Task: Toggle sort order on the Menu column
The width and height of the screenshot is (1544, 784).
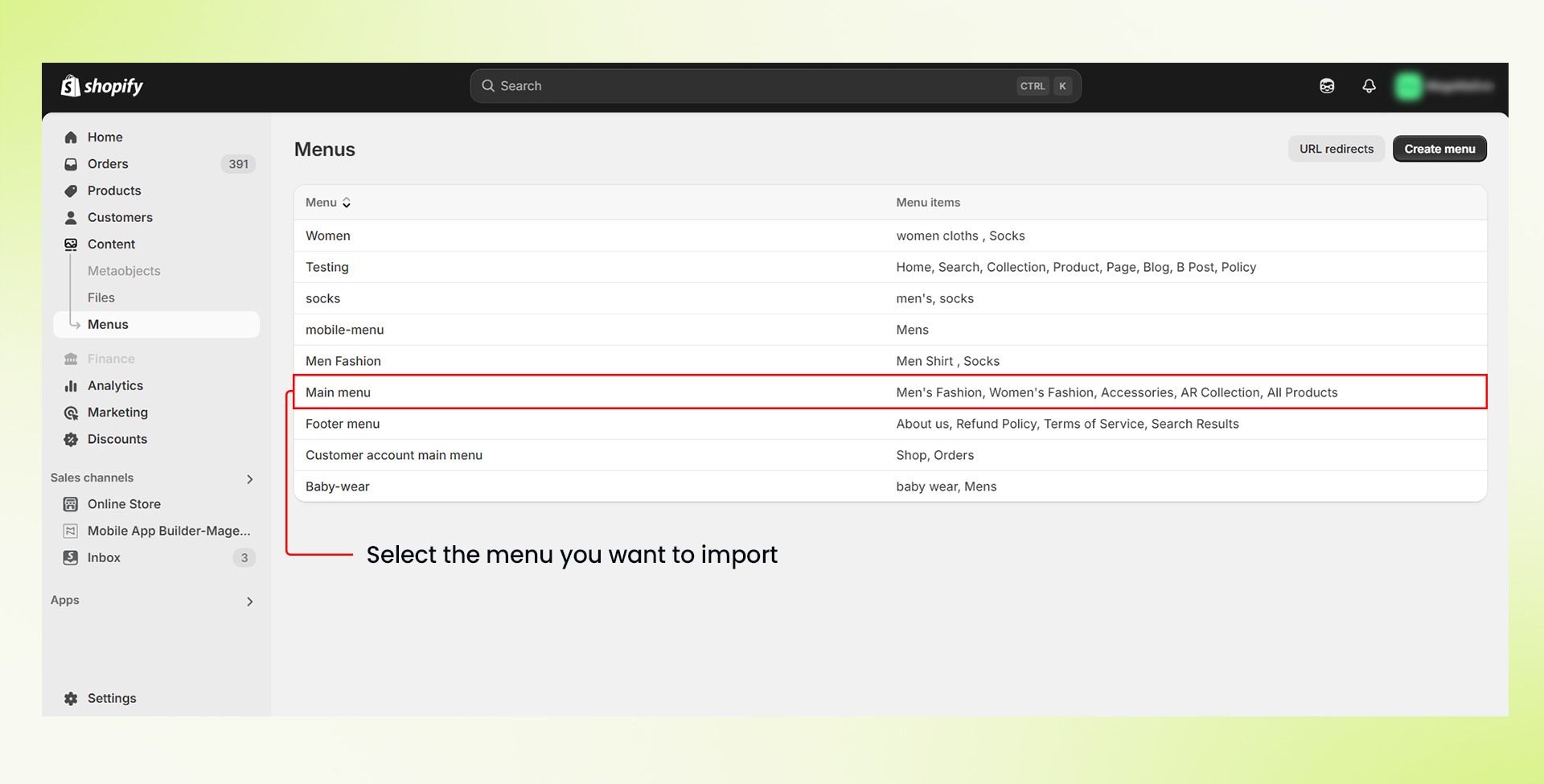Action: pyautogui.click(x=347, y=202)
